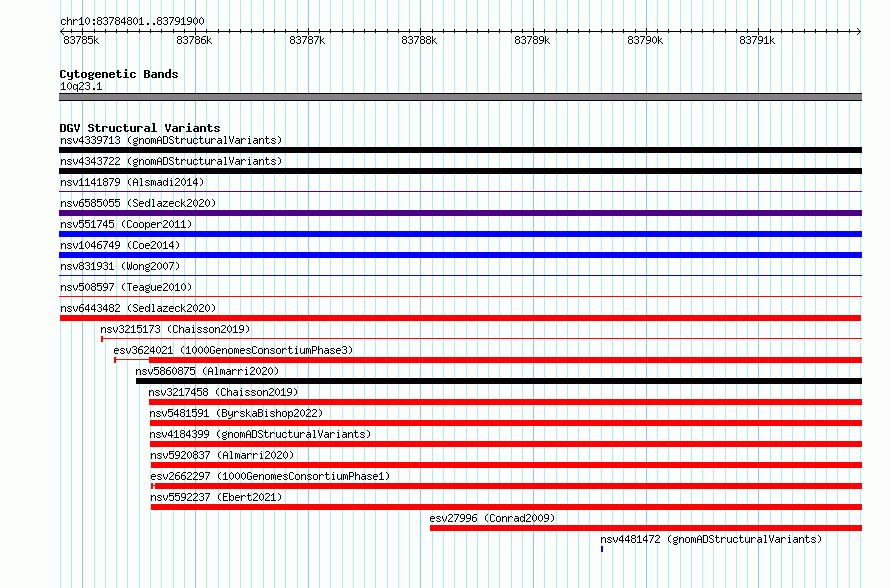The height and width of the screenshot is (588, 890).
Task: Click the 83785k ruler label
Action: pos(81,40)
